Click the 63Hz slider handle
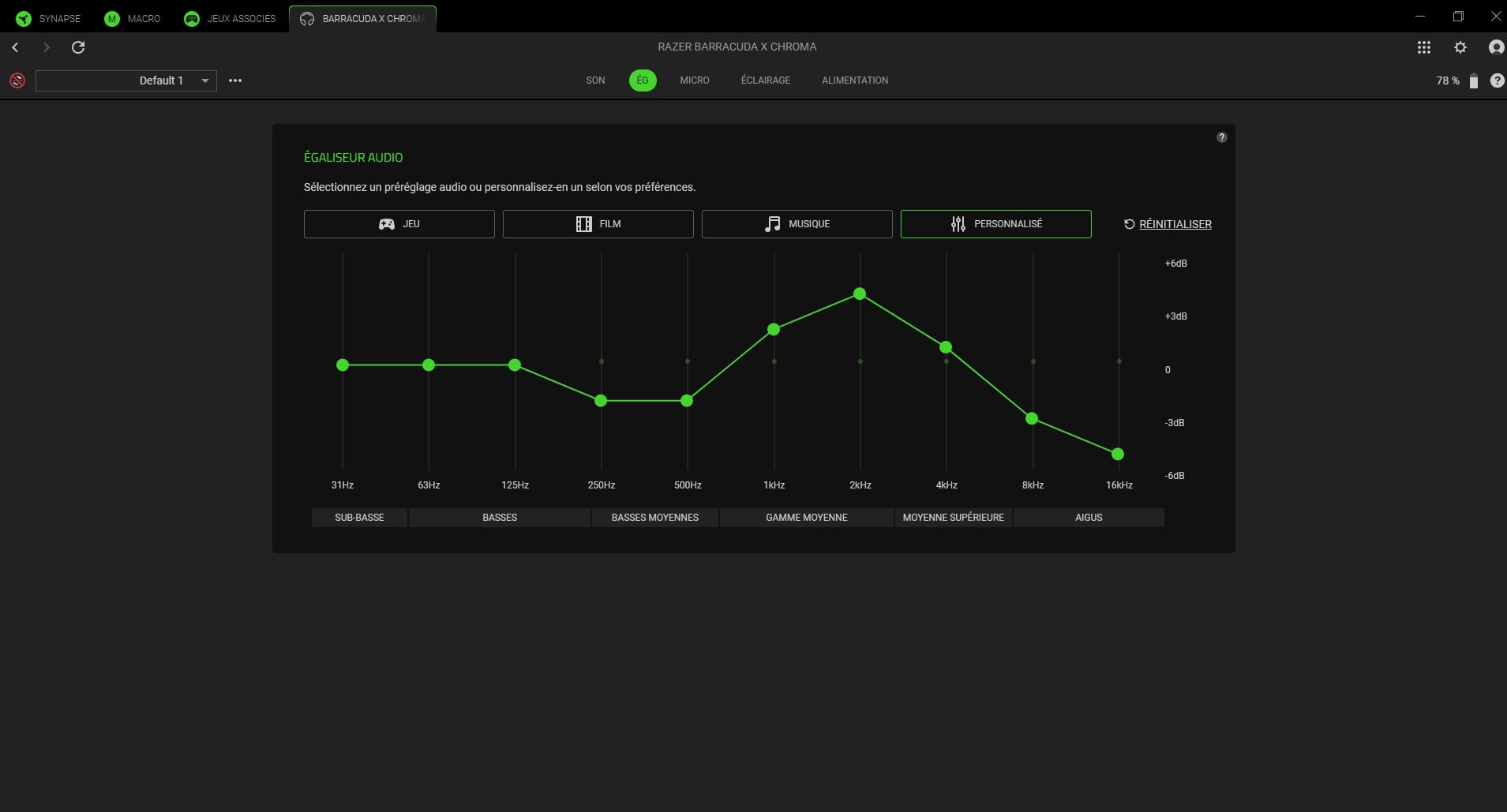 point(429,365)
